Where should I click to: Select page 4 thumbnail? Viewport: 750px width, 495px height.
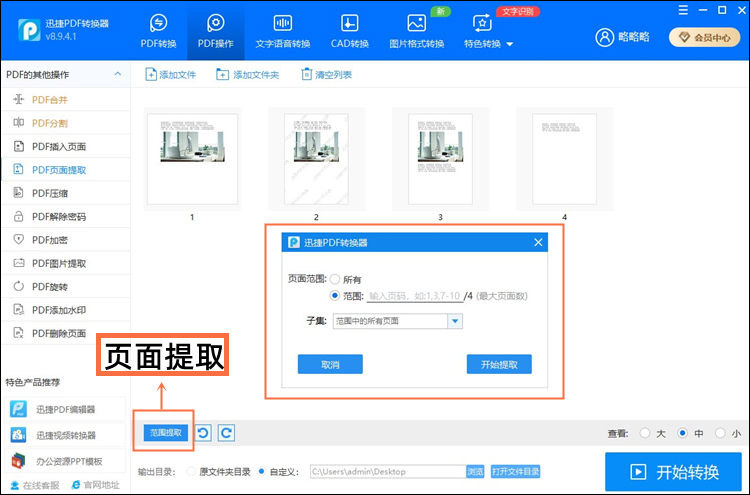click(564, 159)
